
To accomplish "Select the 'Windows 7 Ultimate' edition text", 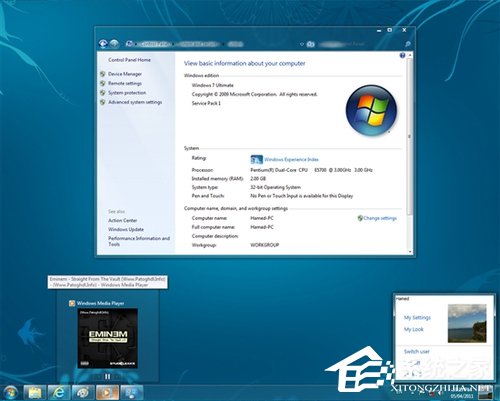I will [x=213, y=85].
